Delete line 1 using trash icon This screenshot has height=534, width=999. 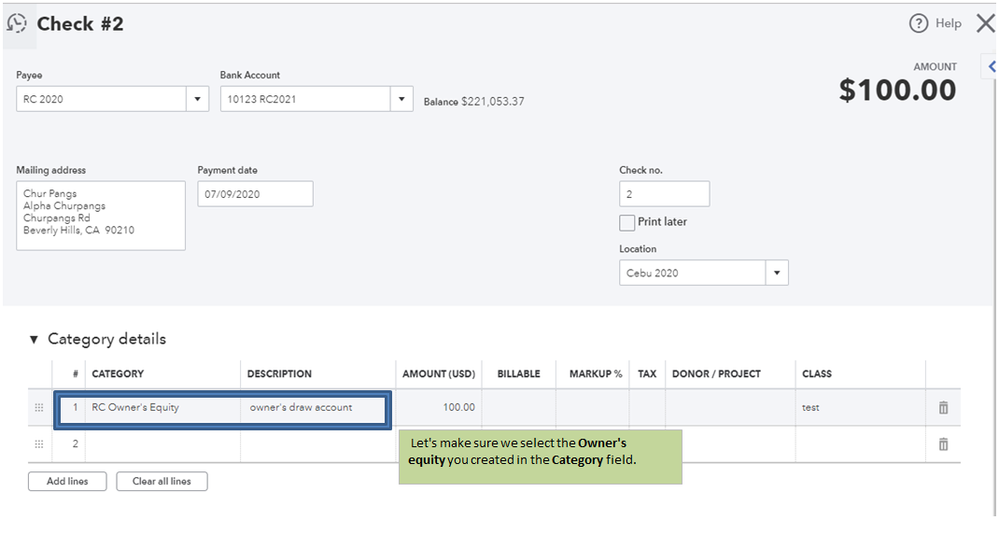pos(943,408)
